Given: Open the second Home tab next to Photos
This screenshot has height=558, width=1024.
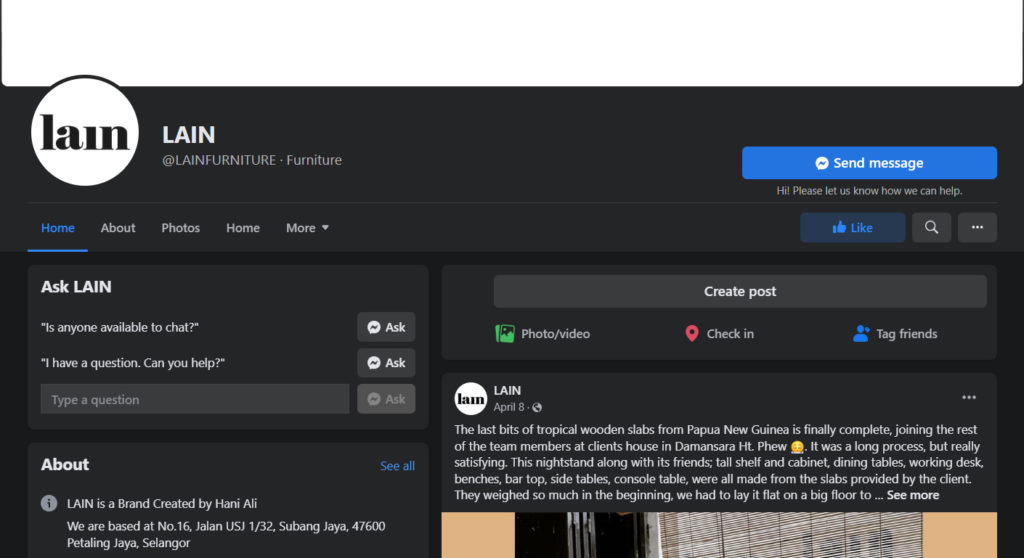Looking at the screenshot, I should pos(243,228).
